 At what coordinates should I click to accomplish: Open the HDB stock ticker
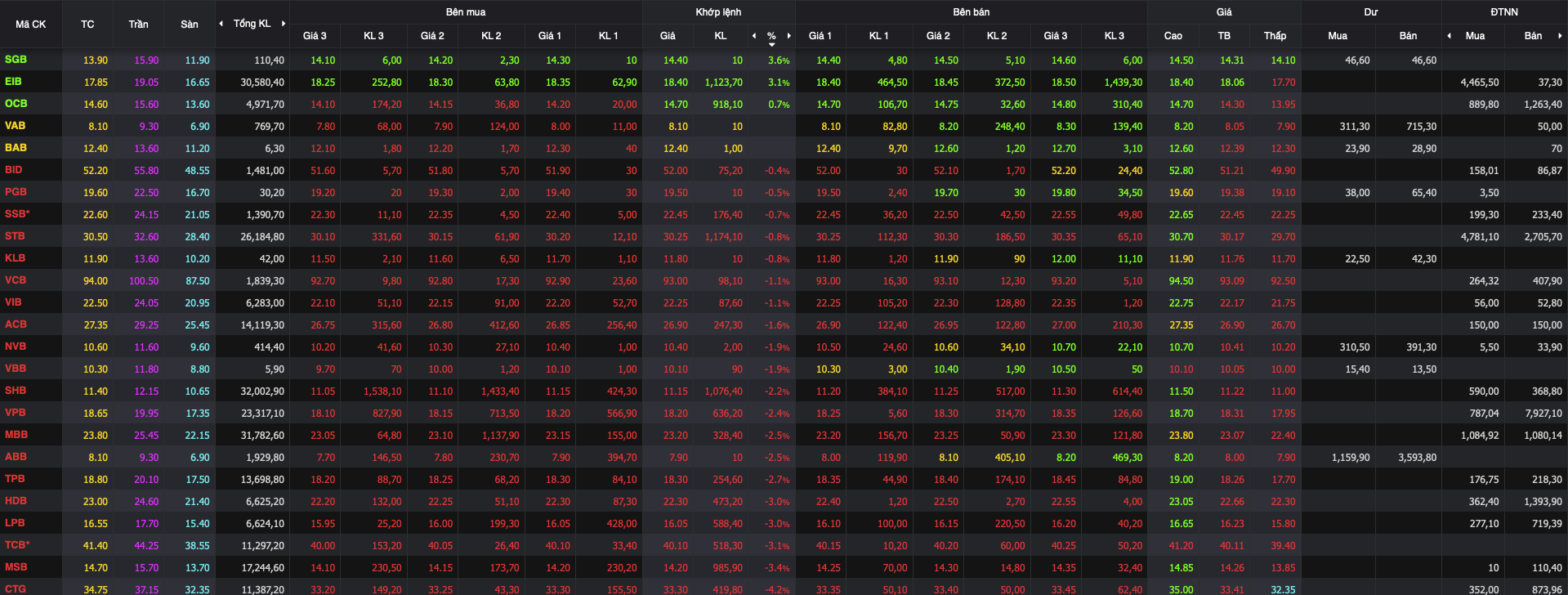pyautogui.click(x=16, y=501)
